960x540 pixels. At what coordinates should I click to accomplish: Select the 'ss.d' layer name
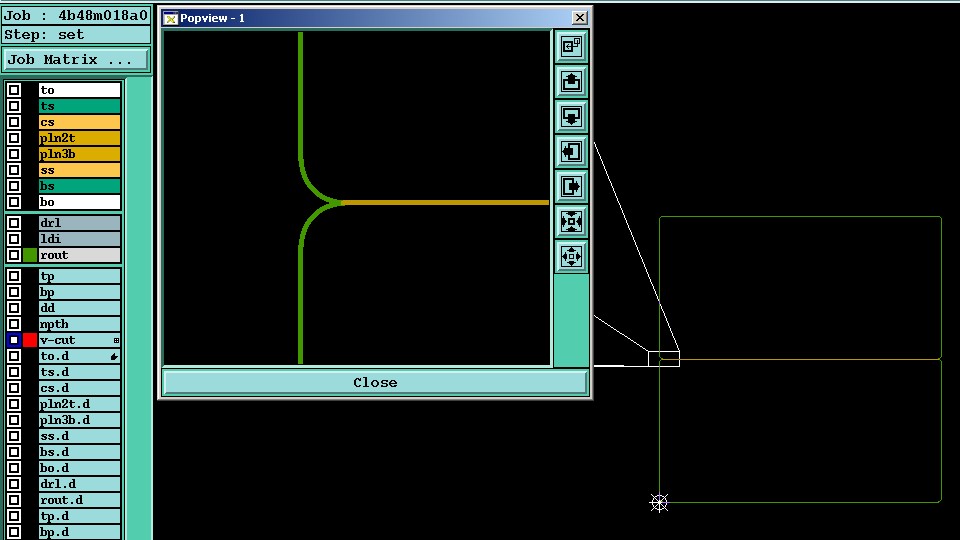[x=80, y=436]
